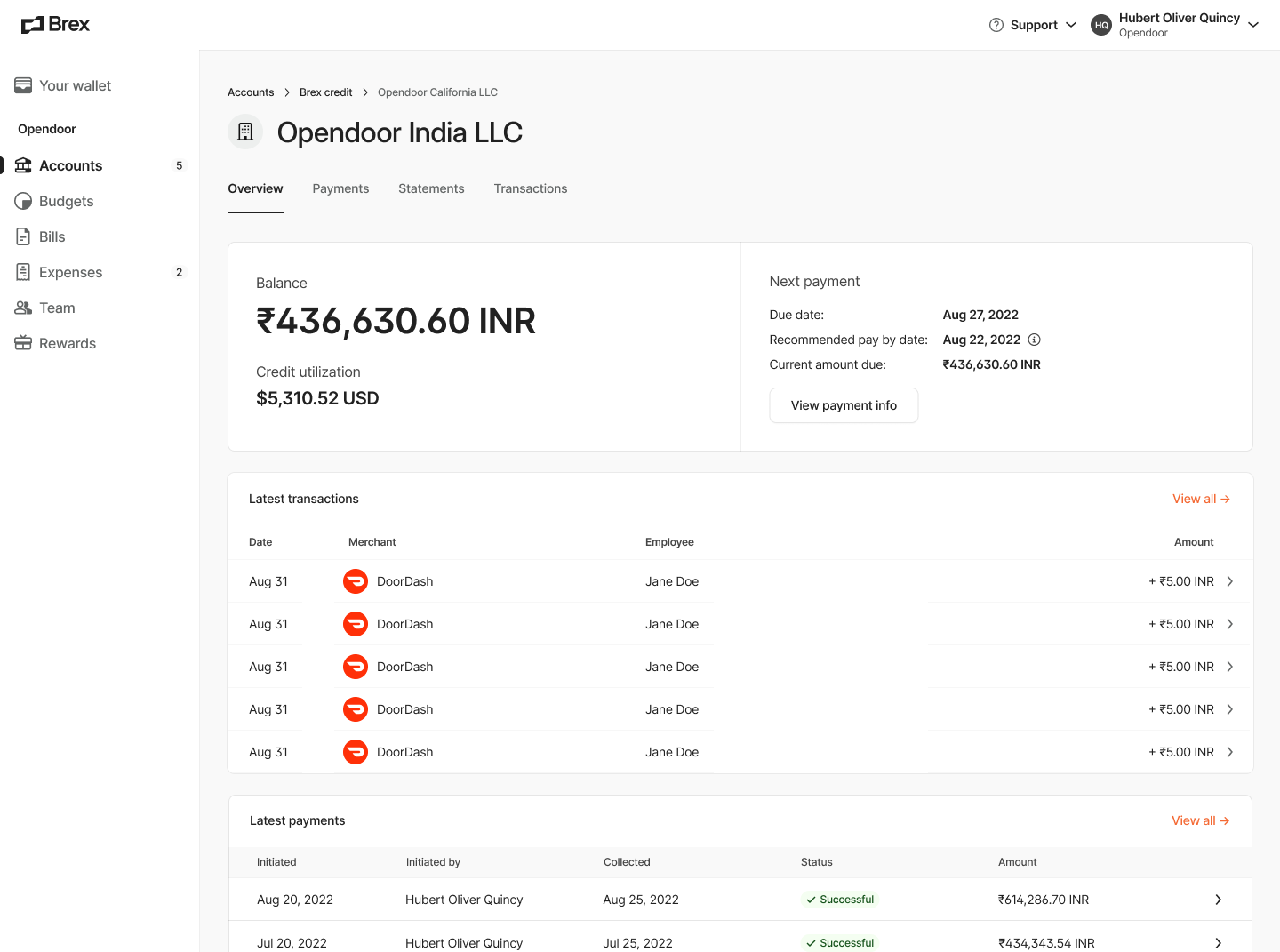Click the Expenses badge showing 2
The image size is (1280, 952).
(x=179, y=272)
